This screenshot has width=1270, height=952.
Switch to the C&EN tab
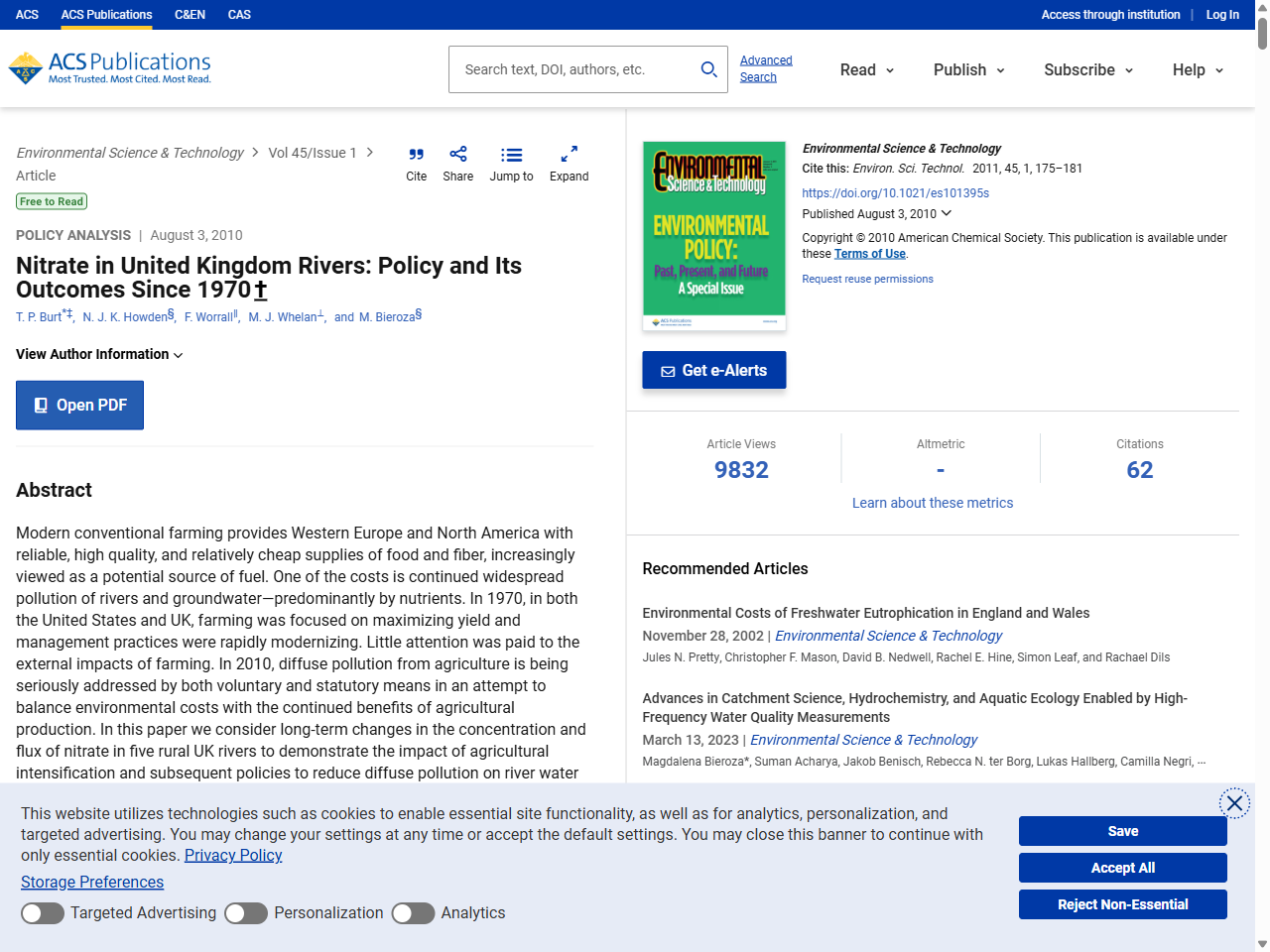click(190, 14)
